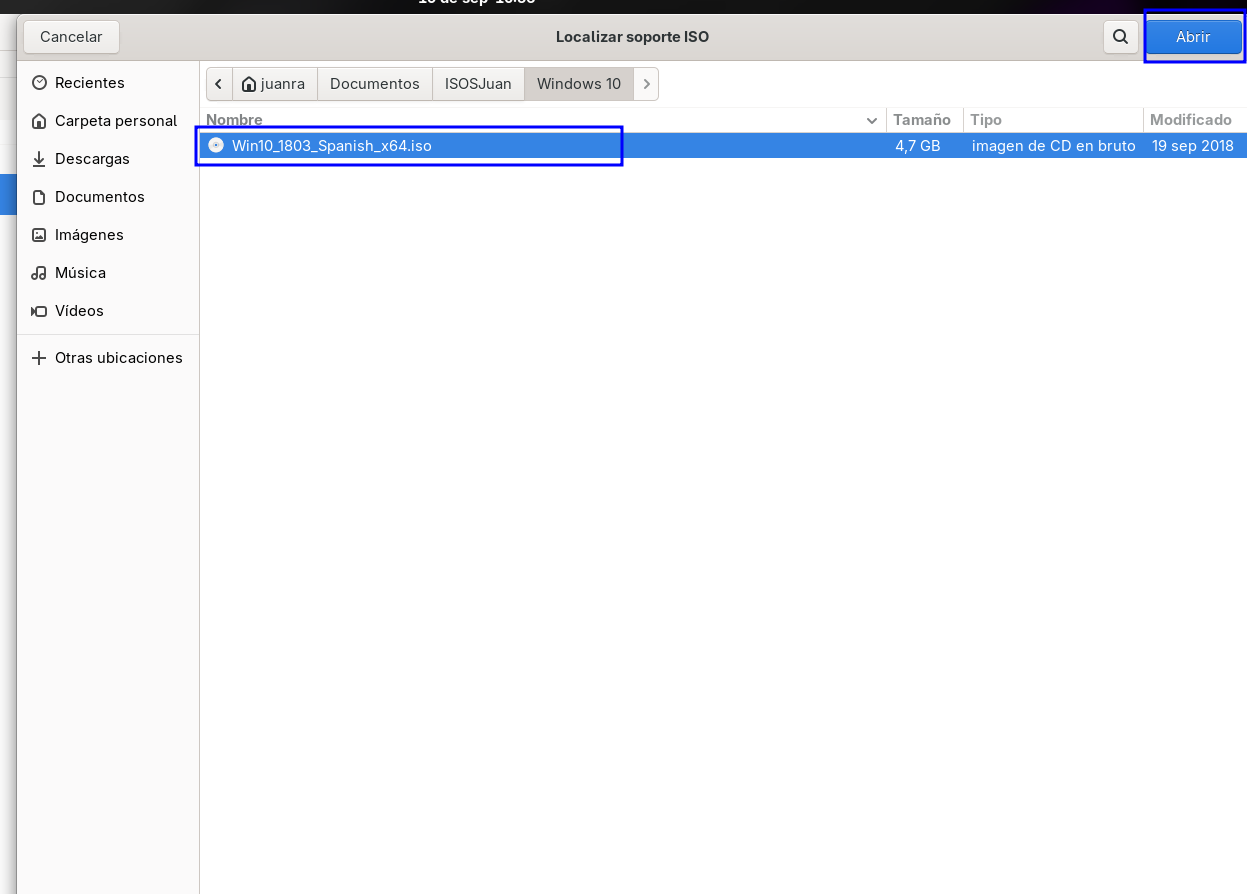Click the path bar forward arrow
This screenshot has width=1247, height=894.
(647, 84)
